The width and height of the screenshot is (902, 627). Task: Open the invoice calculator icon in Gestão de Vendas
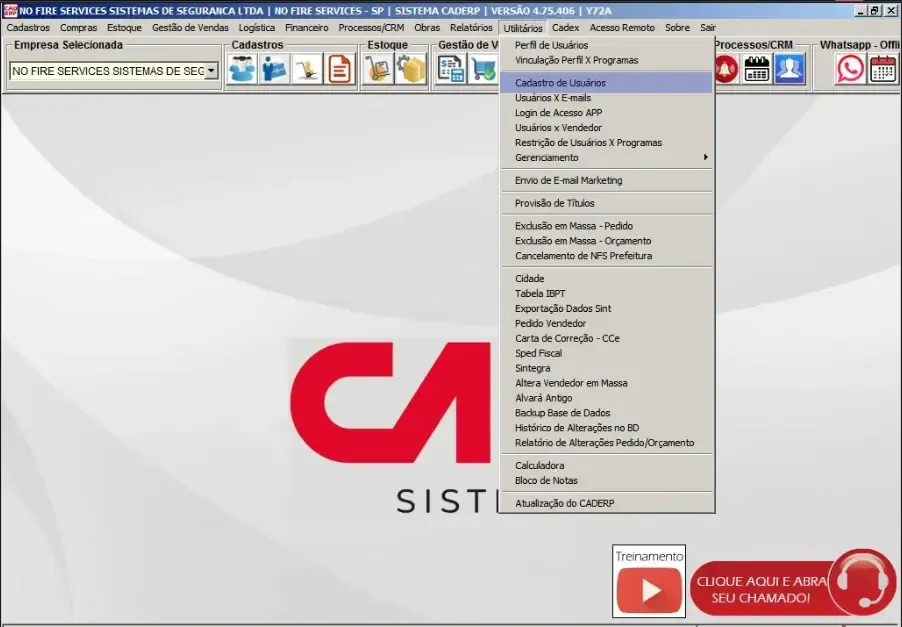451,70
